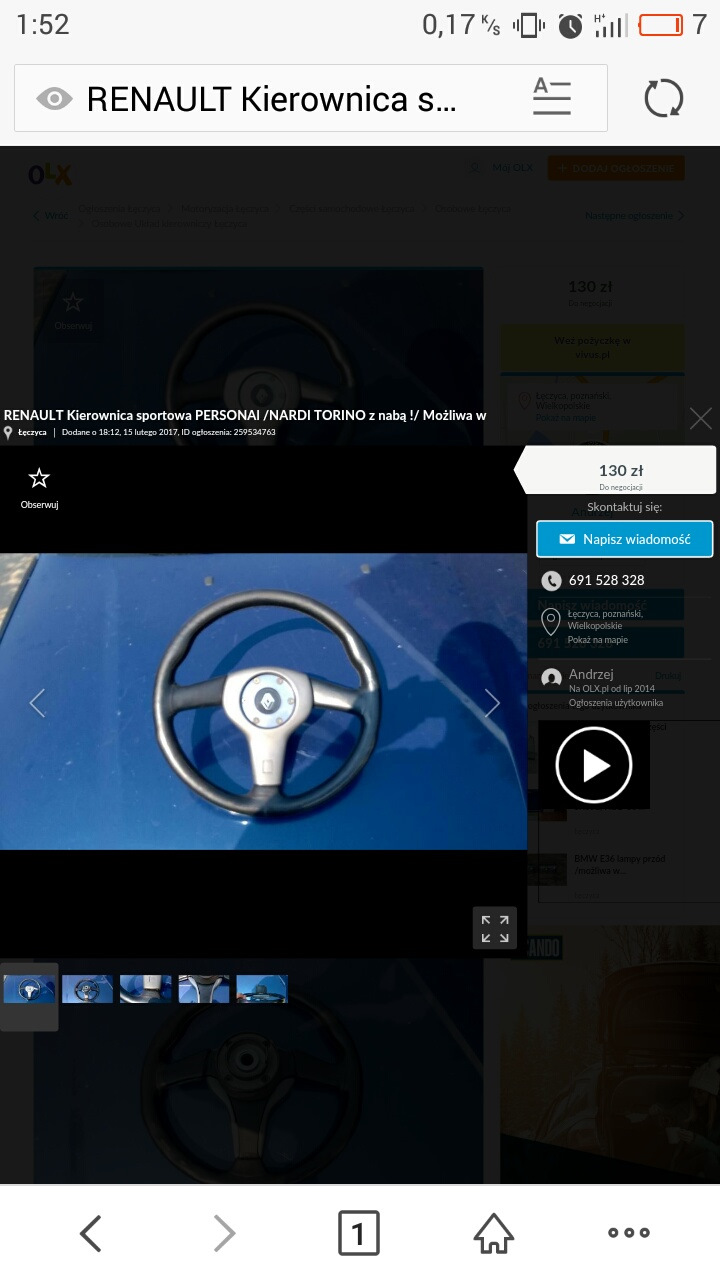Open browser three-dot menu
This screenshot has height=1280, width=720.
(x=629, y=1233)
